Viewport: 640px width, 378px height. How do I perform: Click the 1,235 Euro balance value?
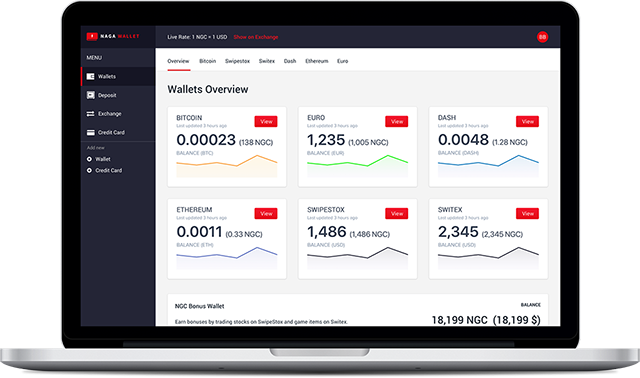[326, 140]
